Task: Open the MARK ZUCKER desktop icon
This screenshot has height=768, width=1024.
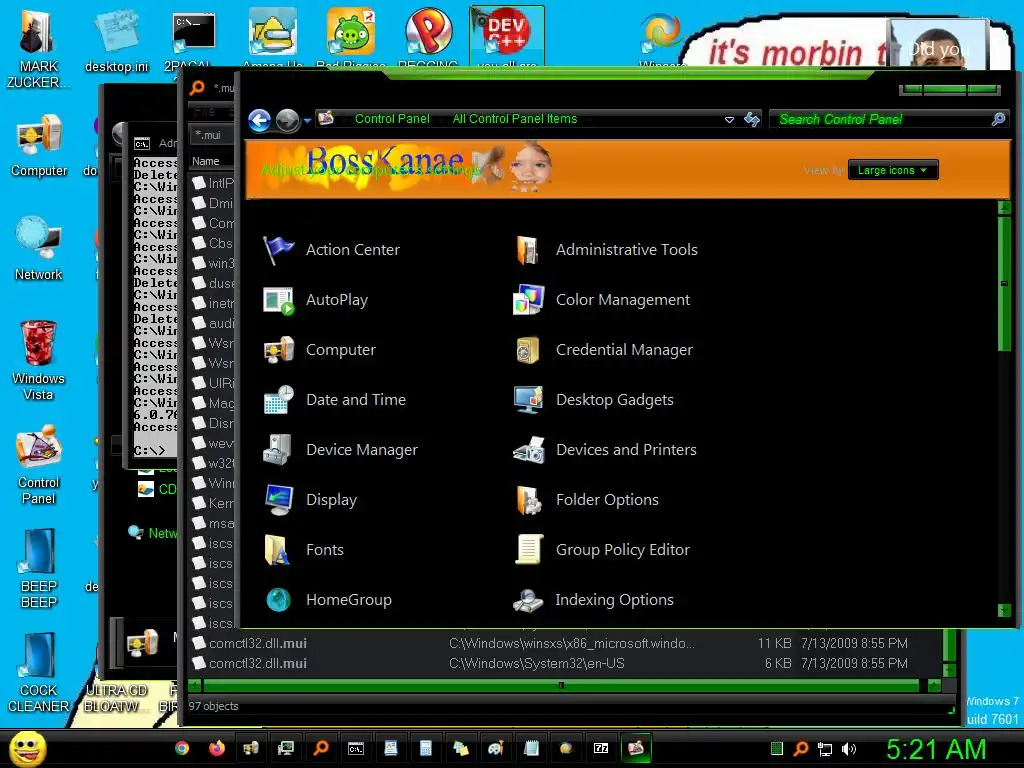Action: pos(38,49)
